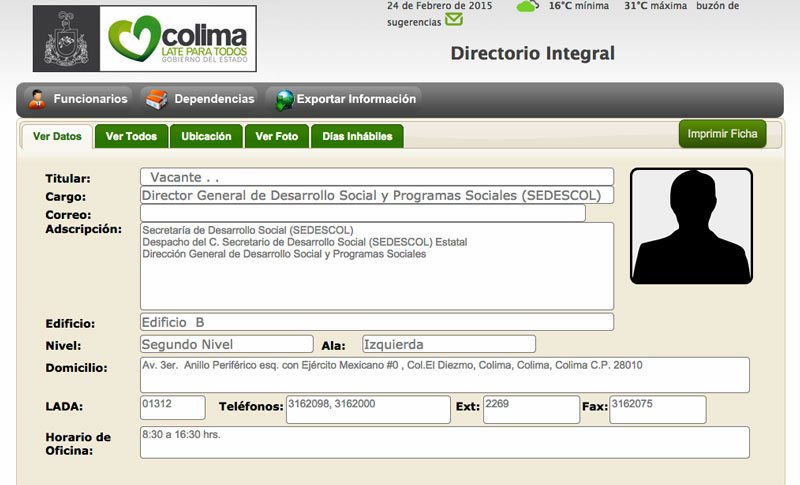Click the Ala field showing Izquierda
This screenshot has width=800, height=485.
pos(449,344)
